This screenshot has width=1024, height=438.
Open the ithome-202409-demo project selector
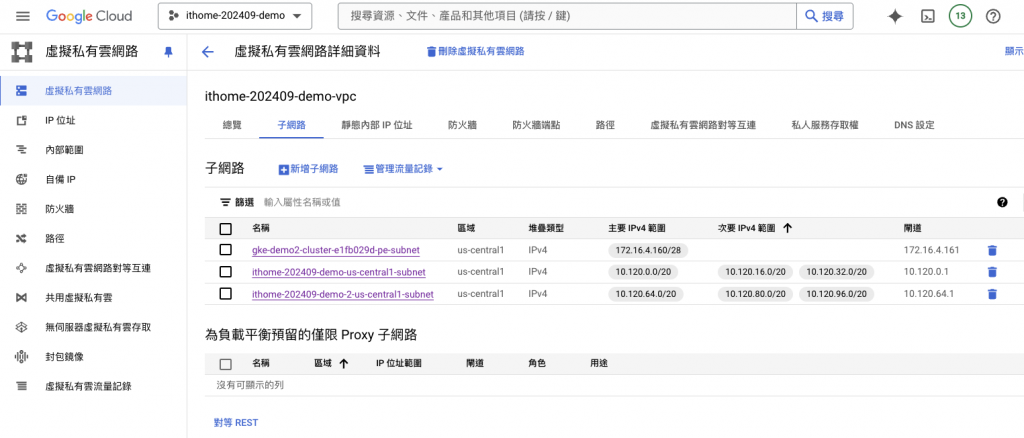coord(235,16)
